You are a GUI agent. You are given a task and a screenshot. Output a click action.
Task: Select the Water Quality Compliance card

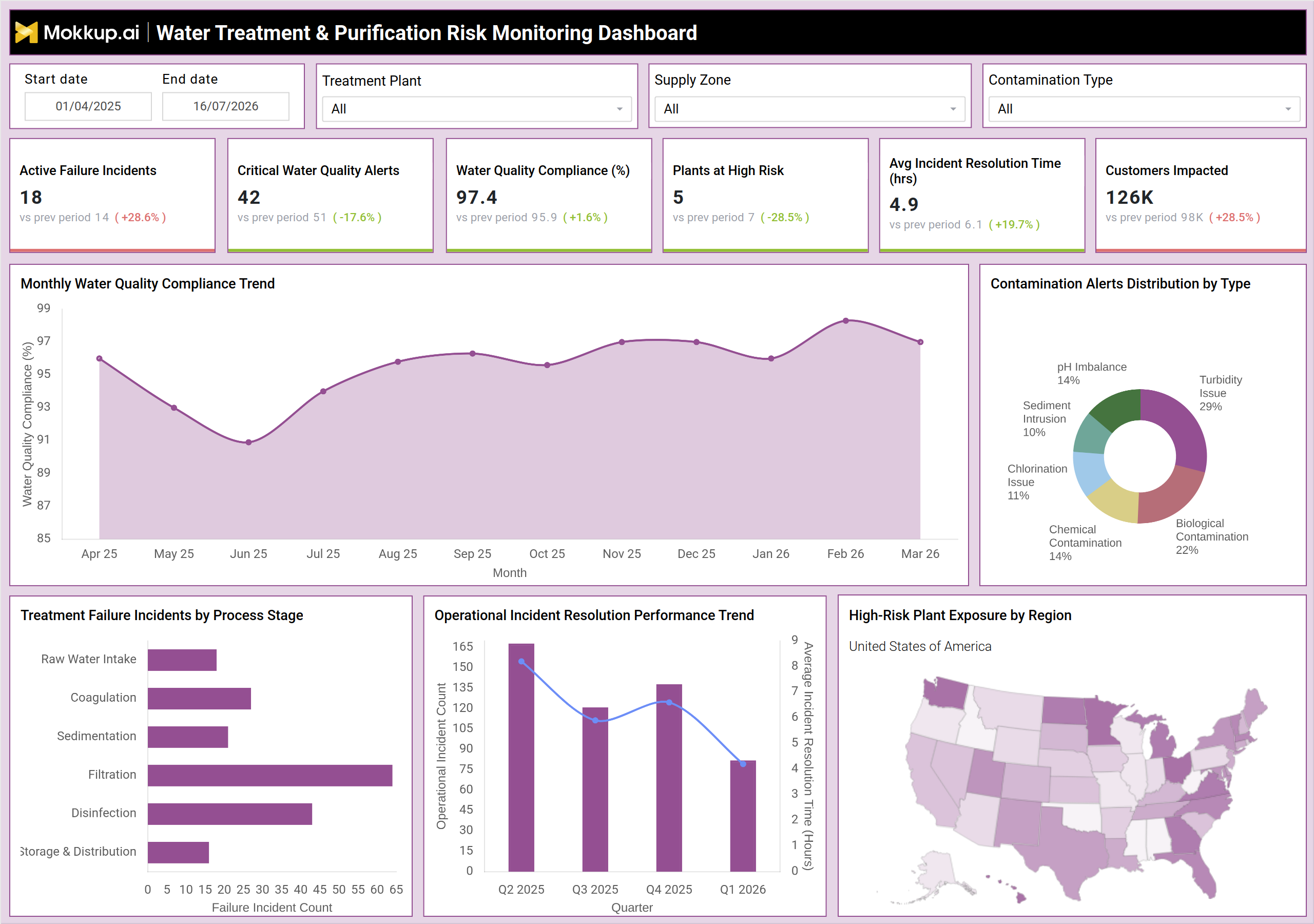click(x=549, y=195)
